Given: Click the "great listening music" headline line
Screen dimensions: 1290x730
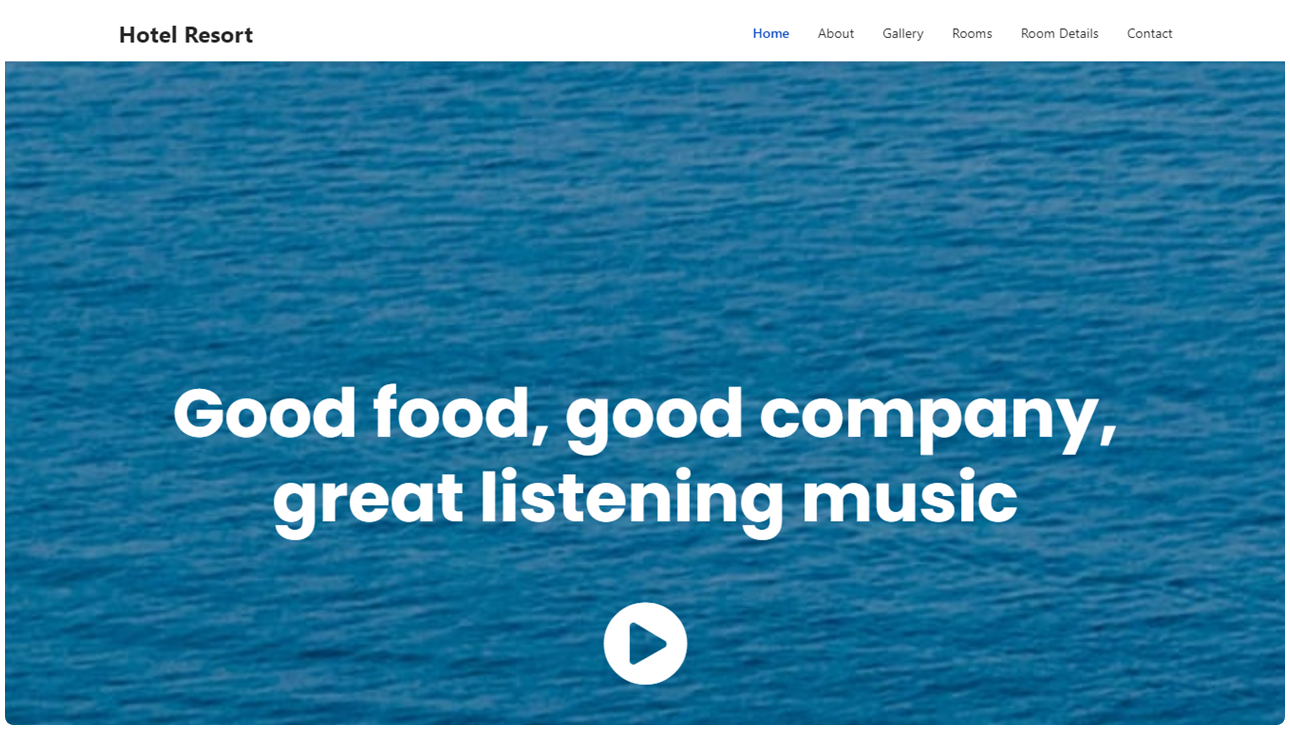Looking at the screenshot, I should click(645, 500).
